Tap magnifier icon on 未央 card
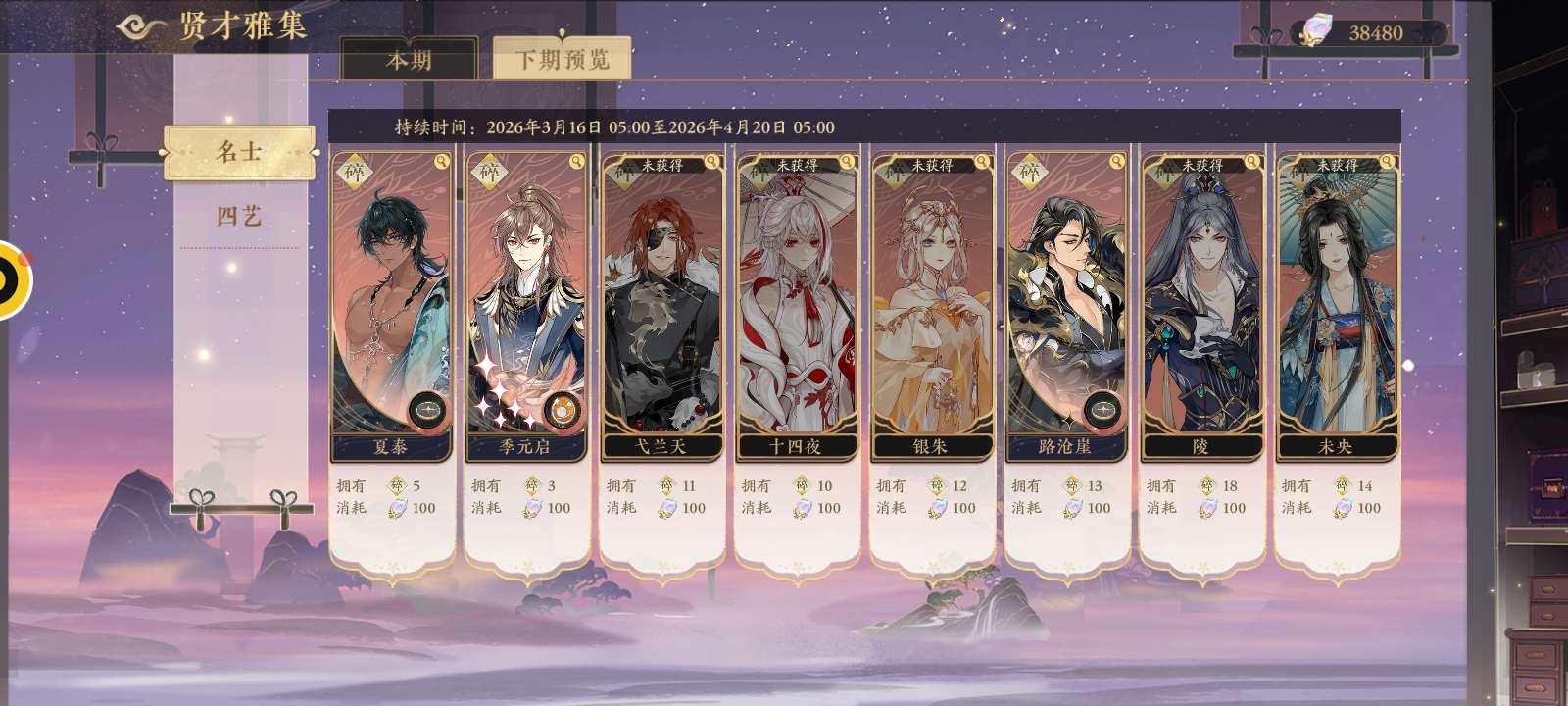This screenshot has height=706, width=1568. coord(1388,162)
